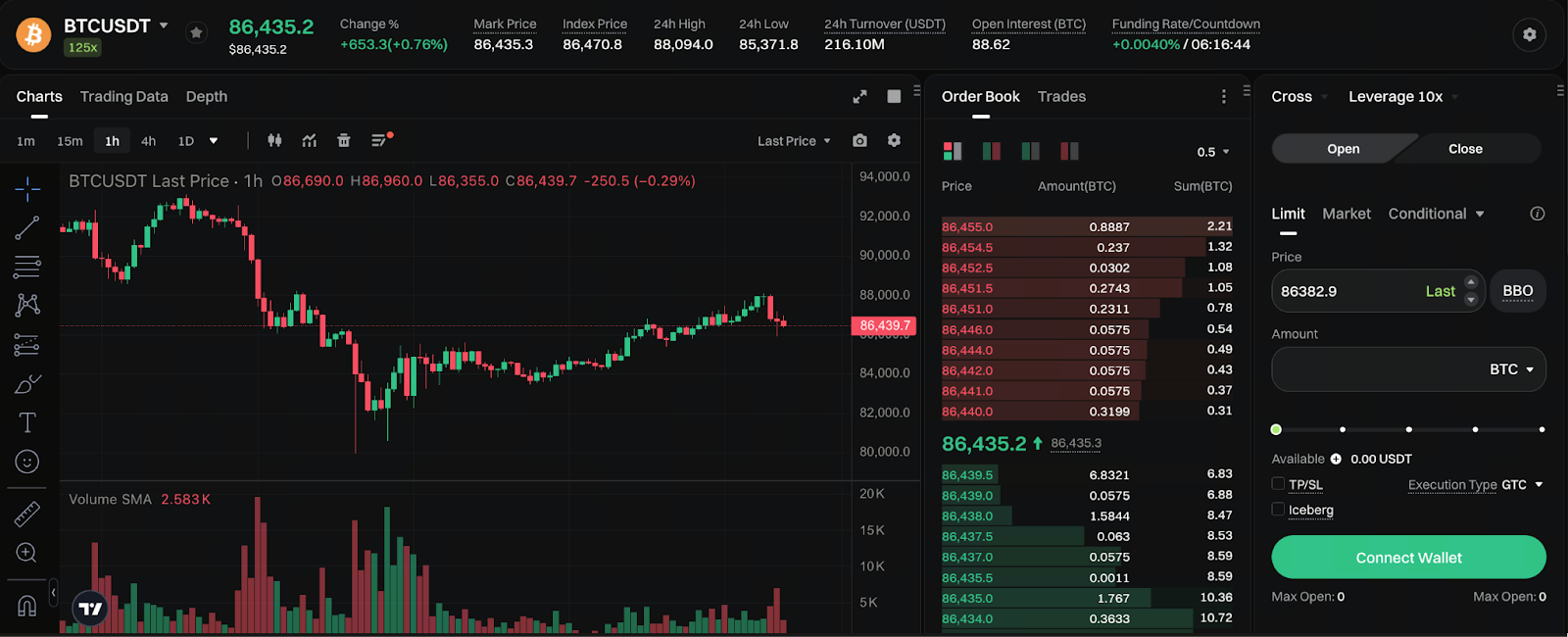Select the 15m timeframe
Screen dimensions: 1568x637
click(70, 141)
